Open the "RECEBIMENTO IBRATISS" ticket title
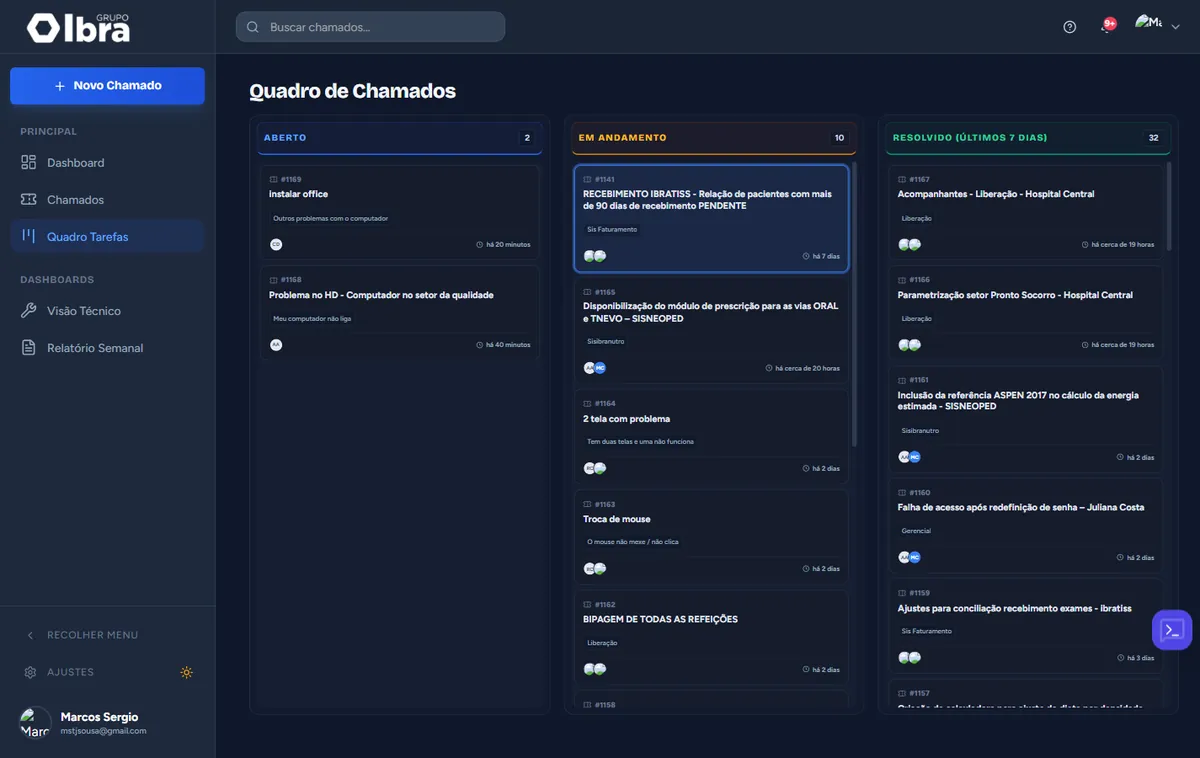1200x758 pixels. pyautogui.click(x=708, y=200)
